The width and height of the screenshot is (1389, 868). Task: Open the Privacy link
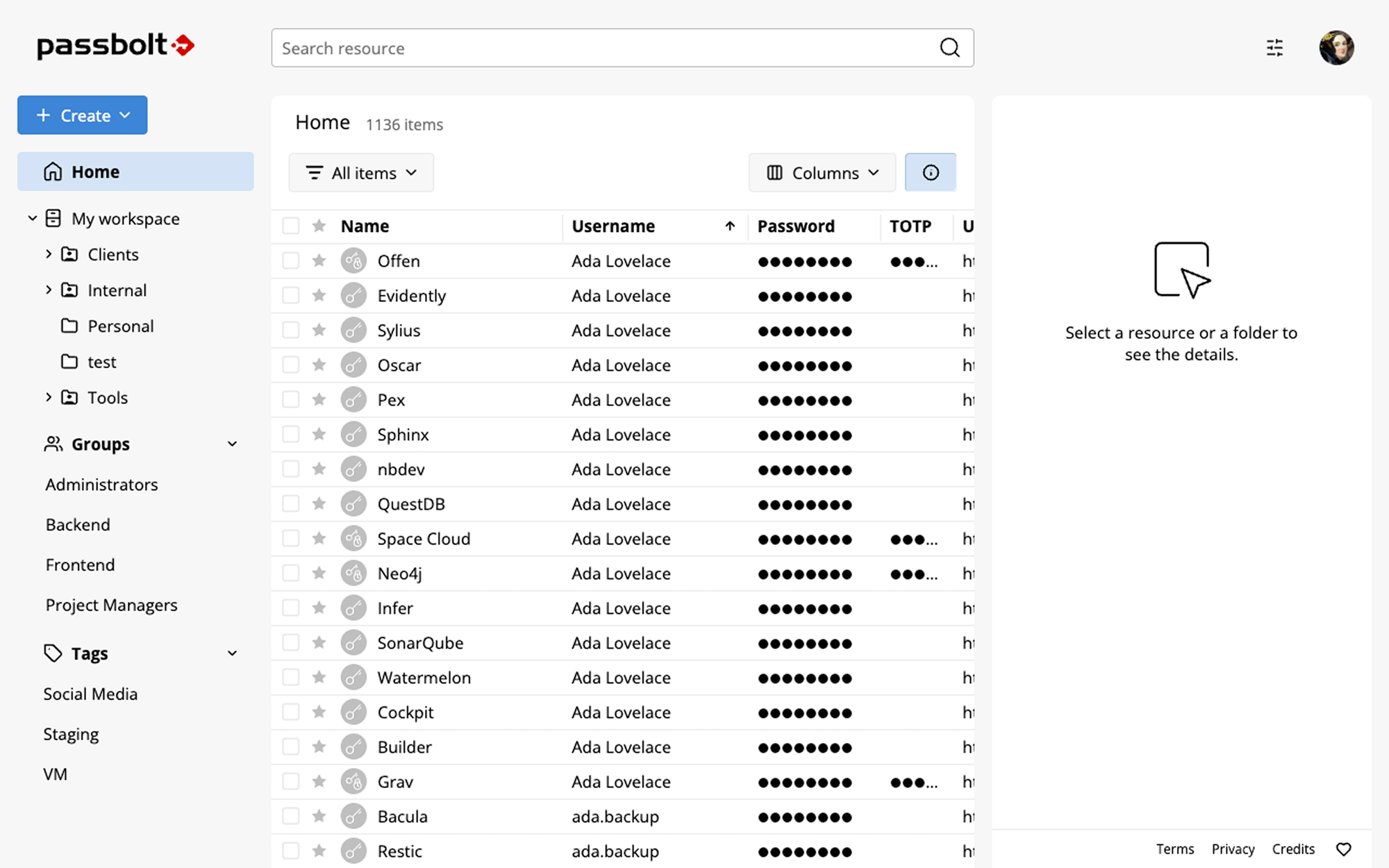(x=1233, y=849)
